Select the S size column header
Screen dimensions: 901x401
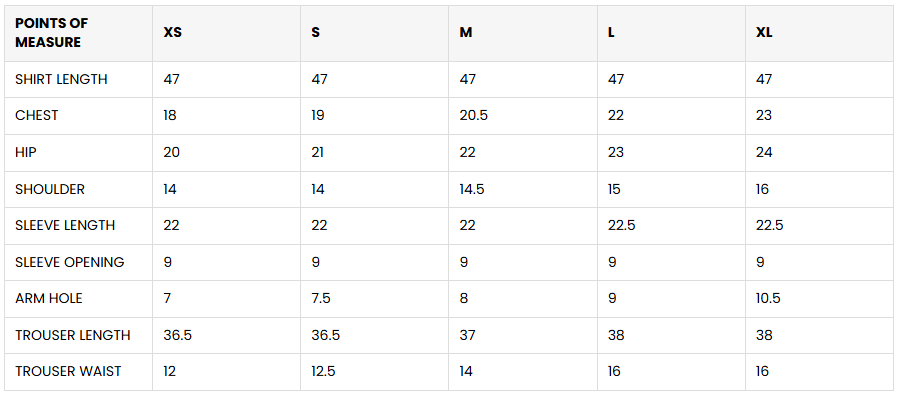pos(316,33)
